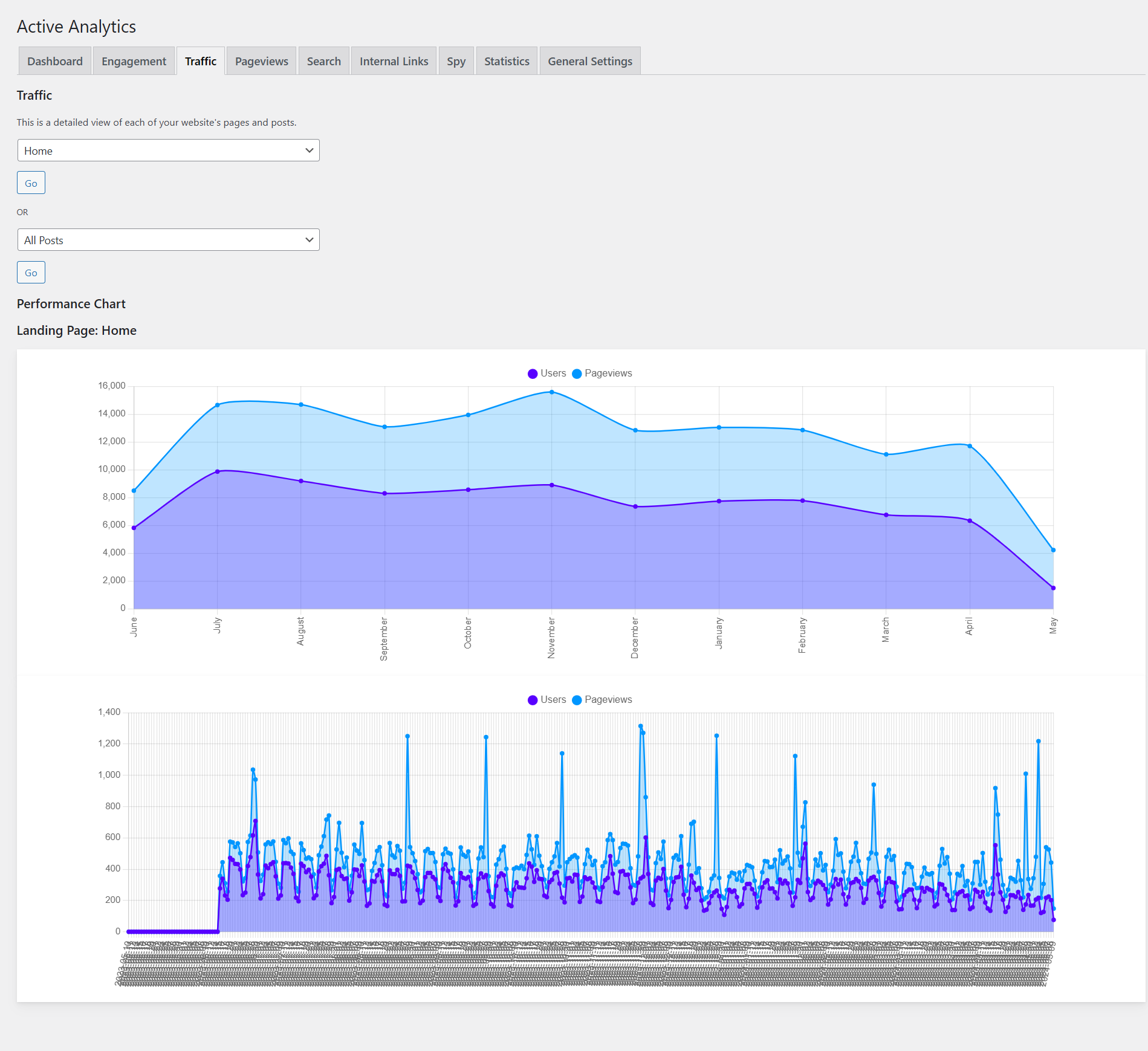This screenshot has height=1051, width=1148.
Task: Hide Pageviews series in daily chart legend
Action: [602, 700]
